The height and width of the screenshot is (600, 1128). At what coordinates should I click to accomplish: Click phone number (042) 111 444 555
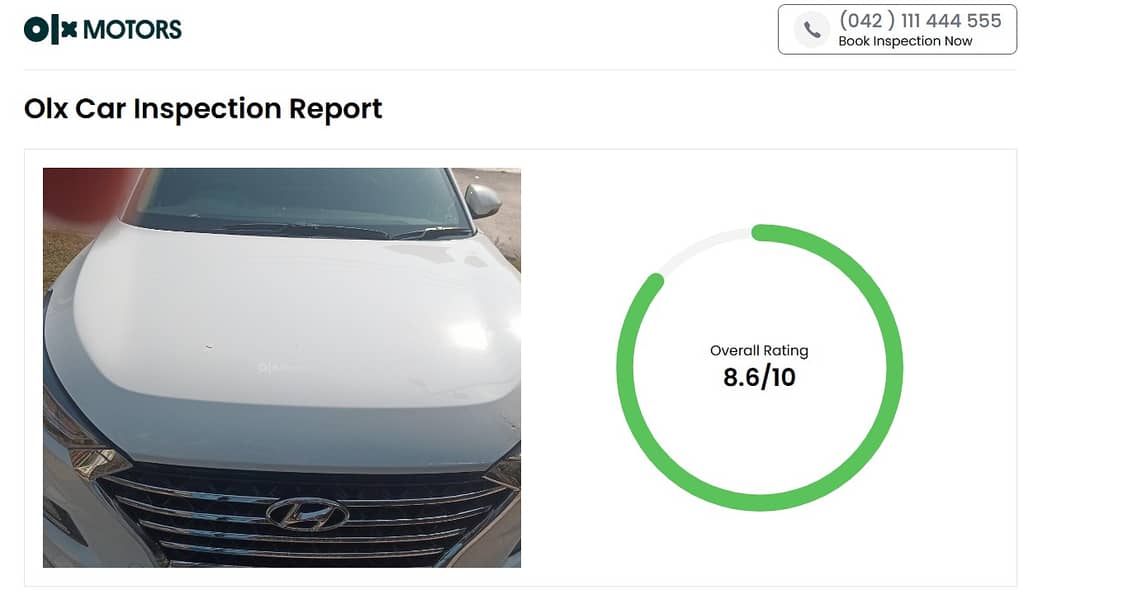point(920,20)
